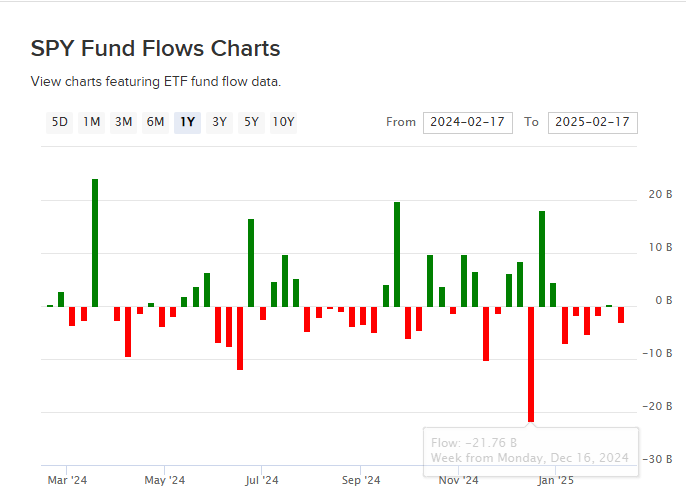Click the 'View charts featuring ETF fund flow data' text
The height and width of the screenshot is (497, 686).
click(156, 81)
